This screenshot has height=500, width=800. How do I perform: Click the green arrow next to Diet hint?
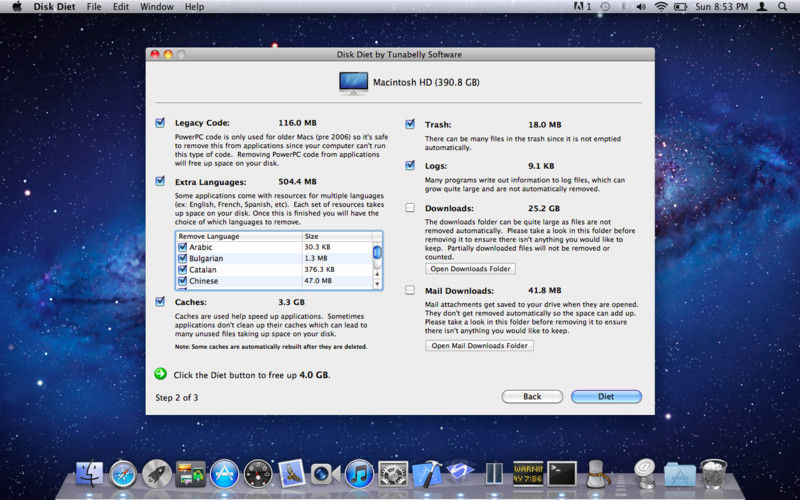pyautogui.click(x=161, y=374)
